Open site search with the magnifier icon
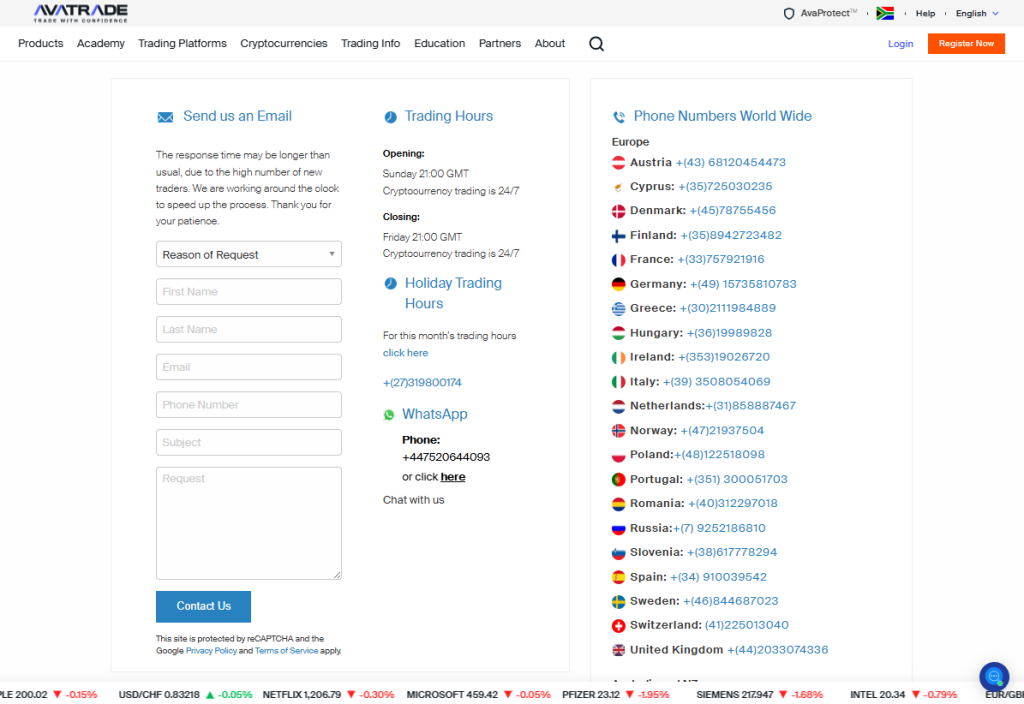 [x=596, y=44]
